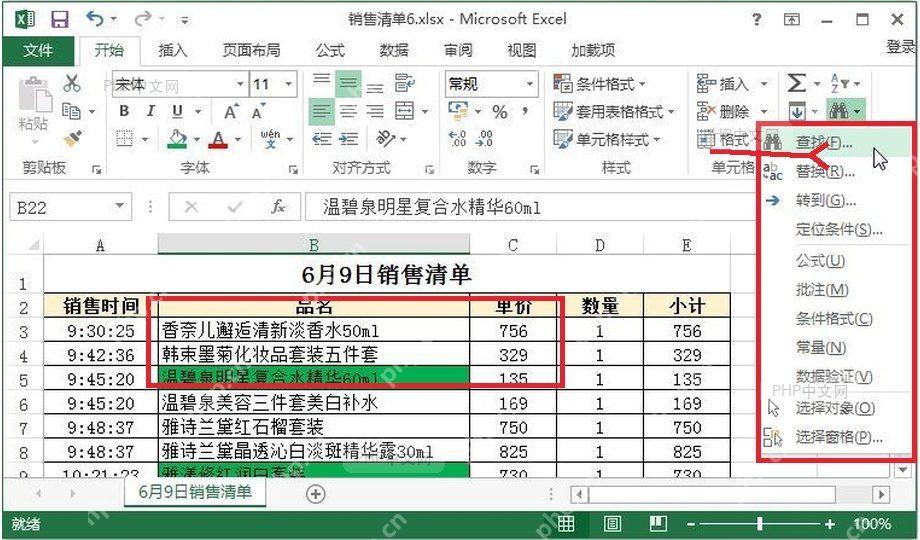The width and height of the screenshot is (920, 540).
Task: Open the number format dropdown (常规)
Action: [x=530, y=84]
